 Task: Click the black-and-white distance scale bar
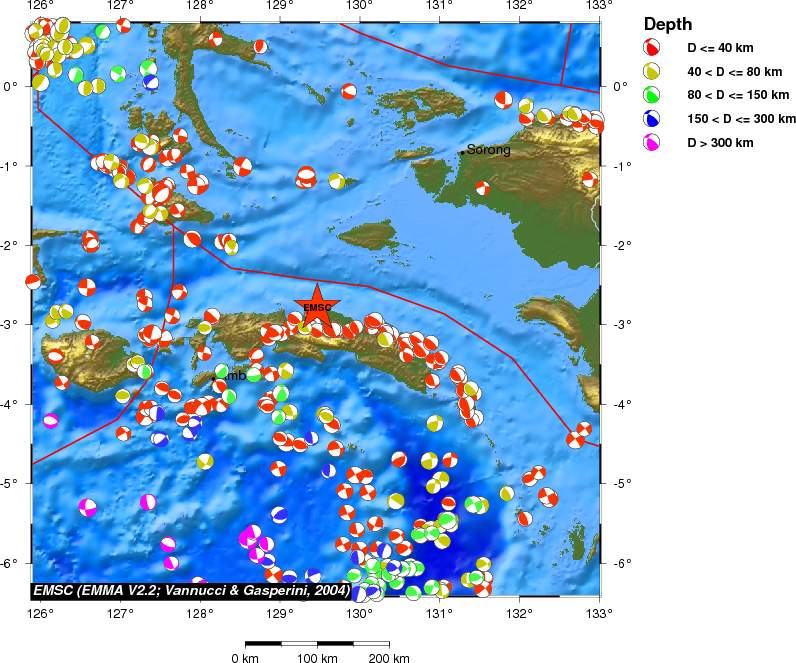point(317,642)
